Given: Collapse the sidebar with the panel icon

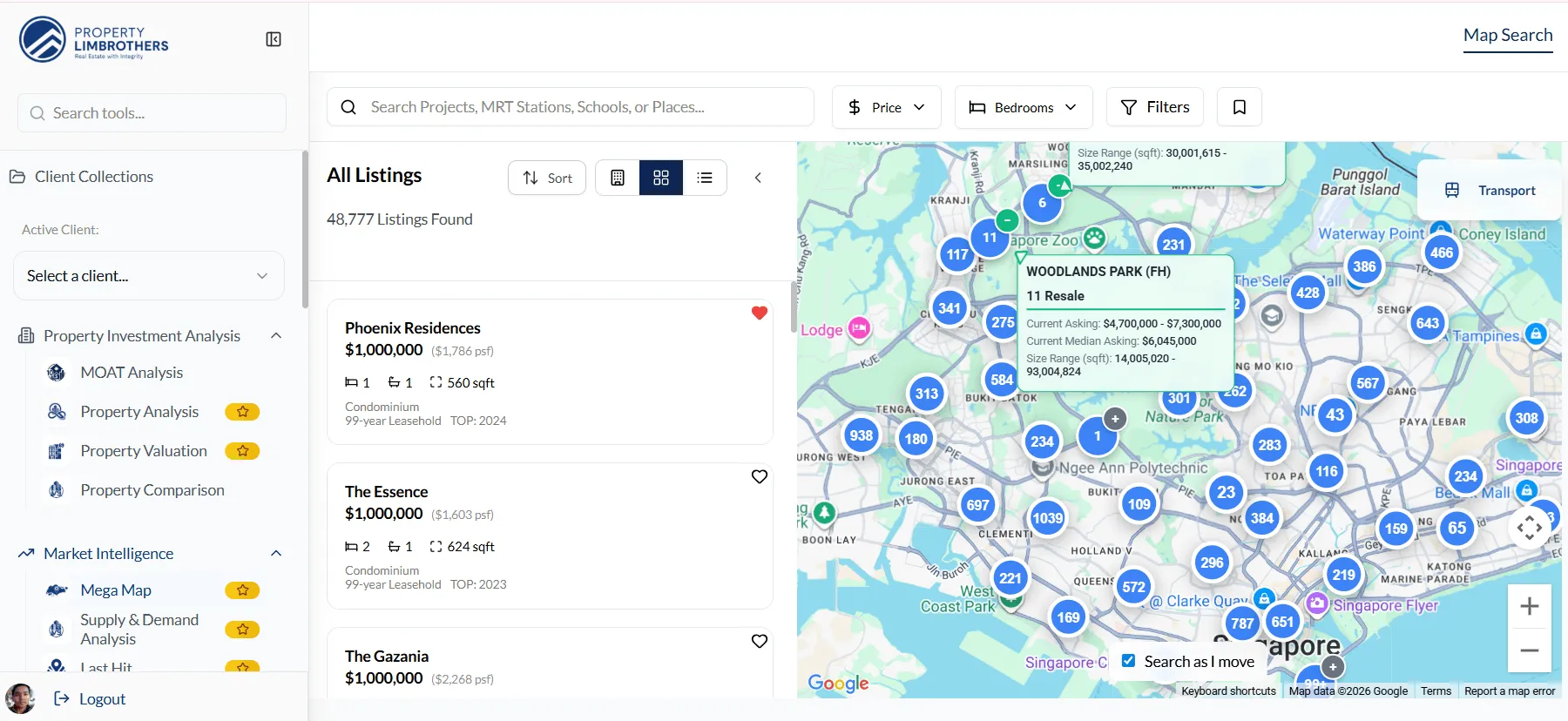Looking at the screenshot, I should (x=273, y=39).
